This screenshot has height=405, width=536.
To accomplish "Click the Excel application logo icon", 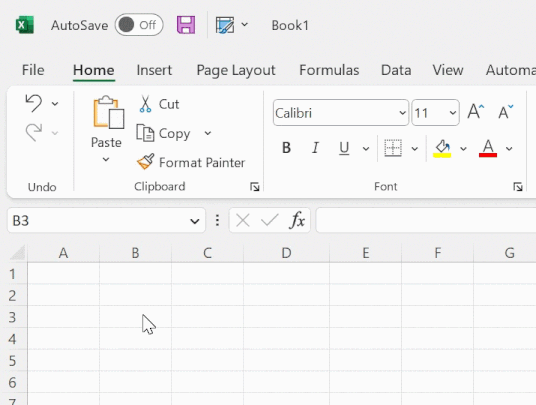I will pyautogui.click(x=25, y=25).
